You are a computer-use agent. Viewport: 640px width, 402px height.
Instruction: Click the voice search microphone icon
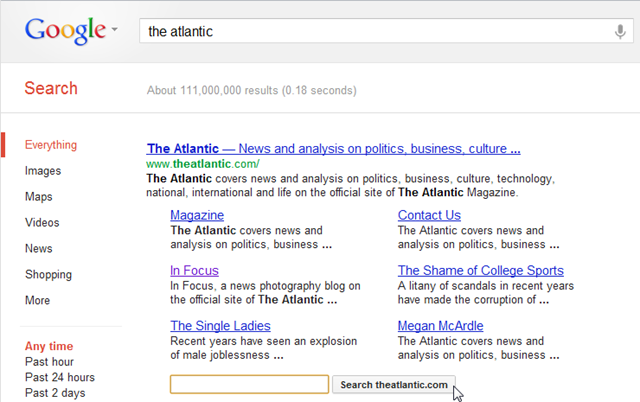(x=620, y=31)
